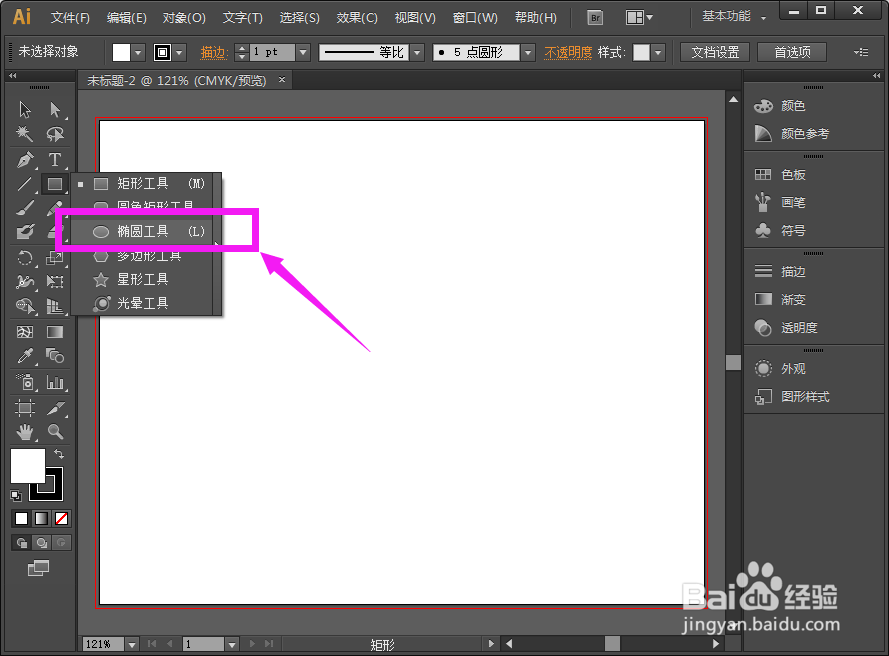Select the Mesh tool
Image resolution: width=889 pixels, height=656 pixels.
tap(24, 332)
